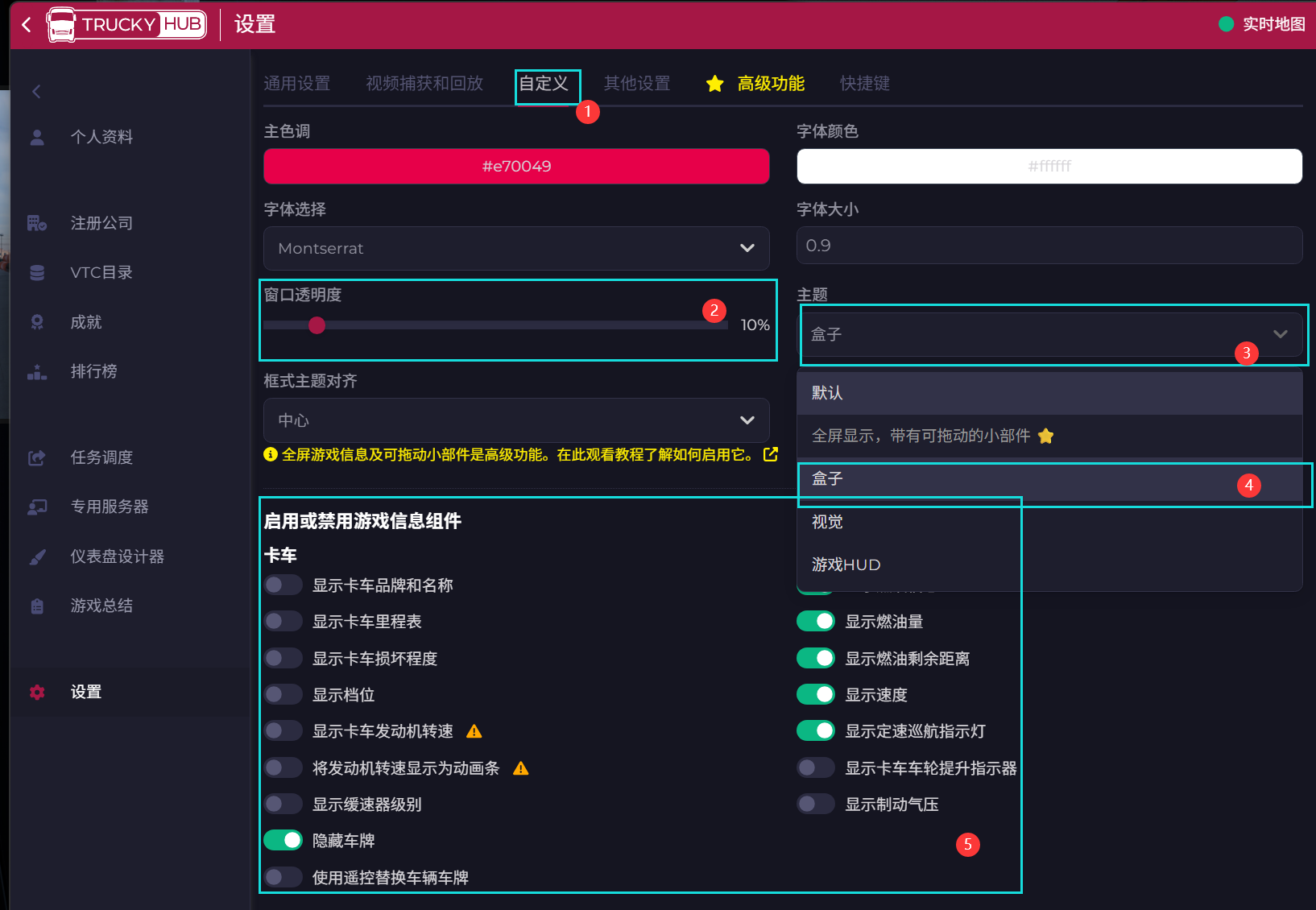Click the star icon in 全屏显示 option
Screen dimensions: 1316x910
coord(1046,436)
